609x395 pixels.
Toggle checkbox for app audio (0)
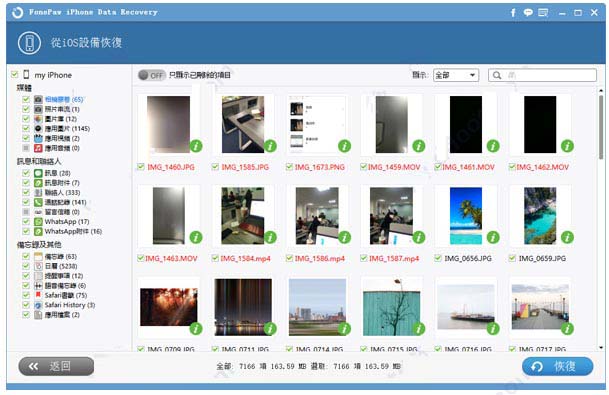coord(26,148)
